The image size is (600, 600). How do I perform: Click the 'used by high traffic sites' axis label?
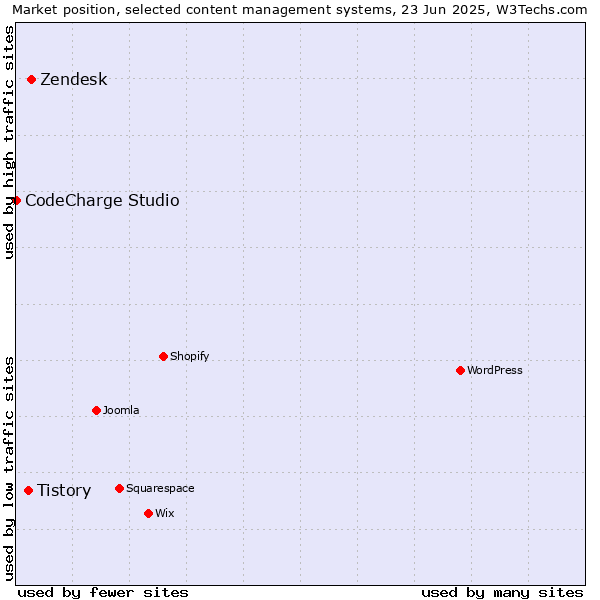tap(9, 142)
